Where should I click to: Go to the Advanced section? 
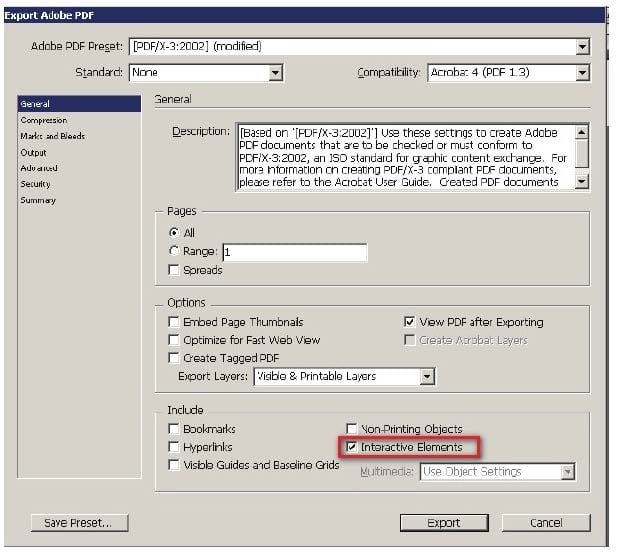pos(39,168)
